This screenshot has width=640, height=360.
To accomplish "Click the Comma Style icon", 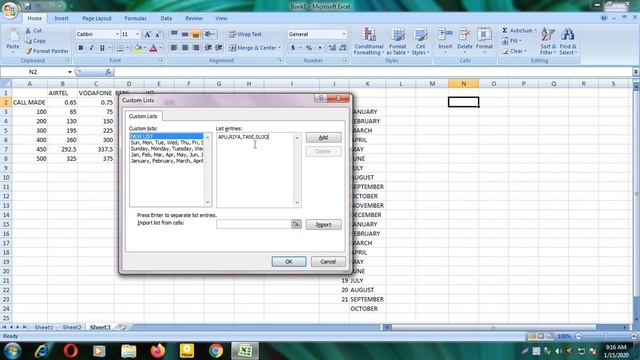I will 320,48.
